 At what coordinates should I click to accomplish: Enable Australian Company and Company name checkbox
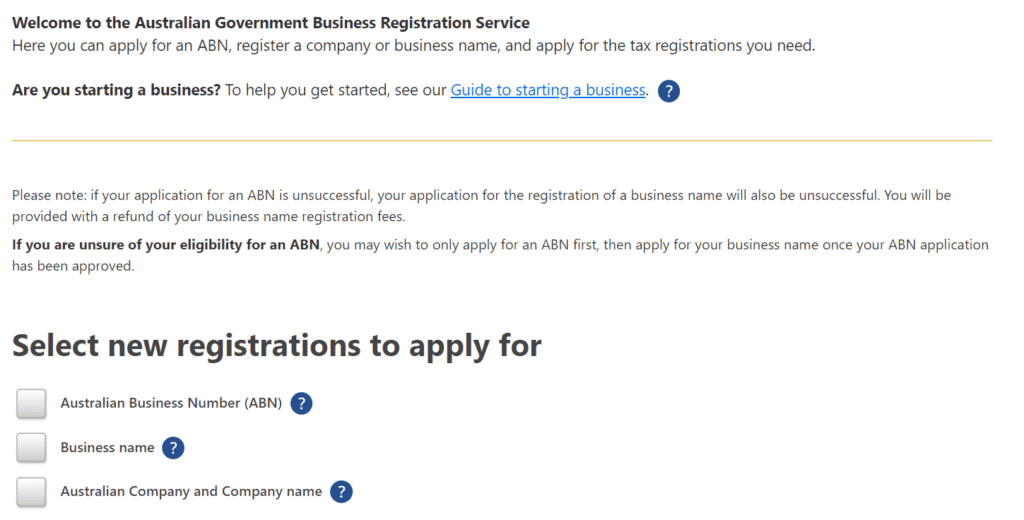pos(31,492)
